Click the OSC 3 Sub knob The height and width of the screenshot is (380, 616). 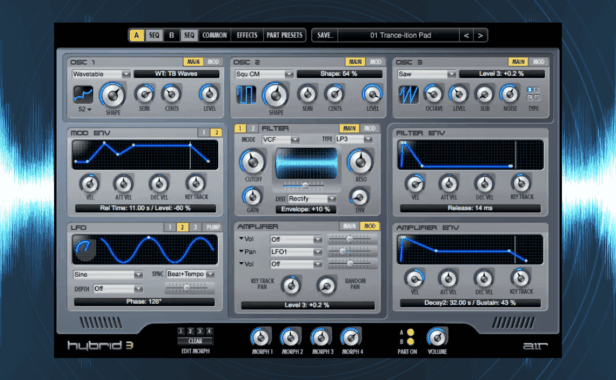point(484,94)
